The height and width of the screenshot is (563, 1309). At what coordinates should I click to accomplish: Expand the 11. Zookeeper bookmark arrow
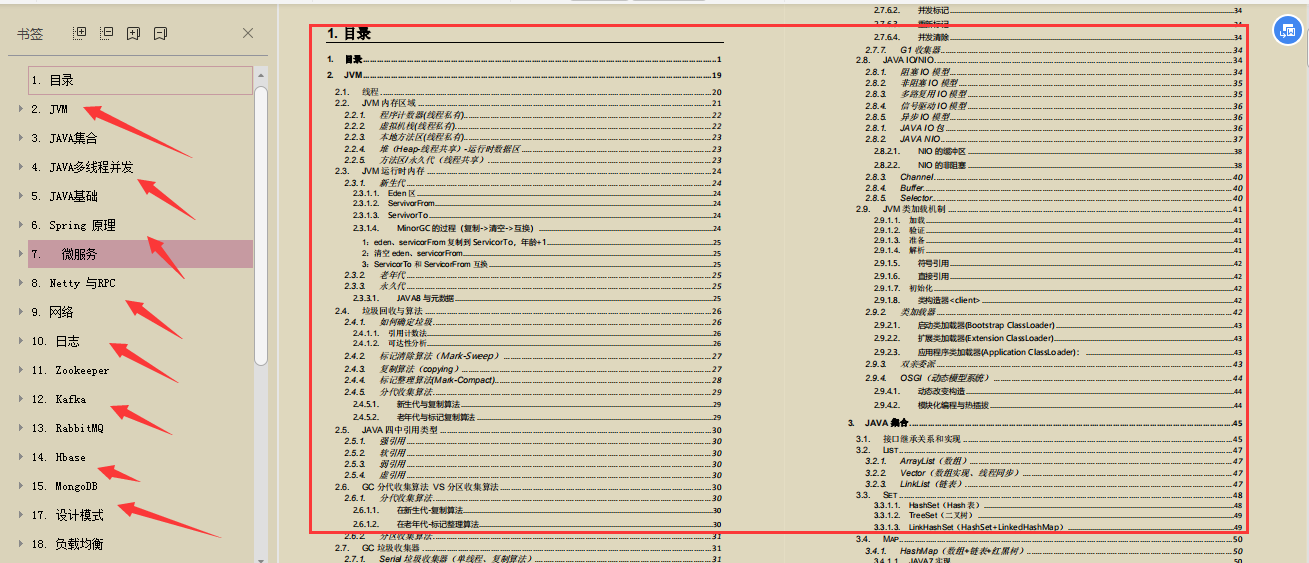point(20,370)
